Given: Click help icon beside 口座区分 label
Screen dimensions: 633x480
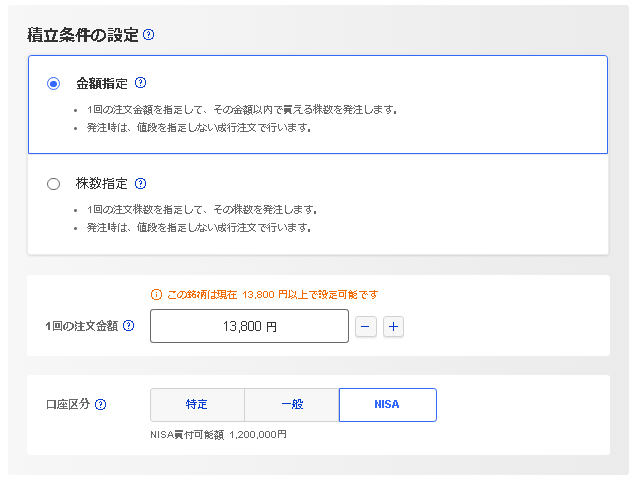Looking at the screenshot, I should [x=100, y=405].
